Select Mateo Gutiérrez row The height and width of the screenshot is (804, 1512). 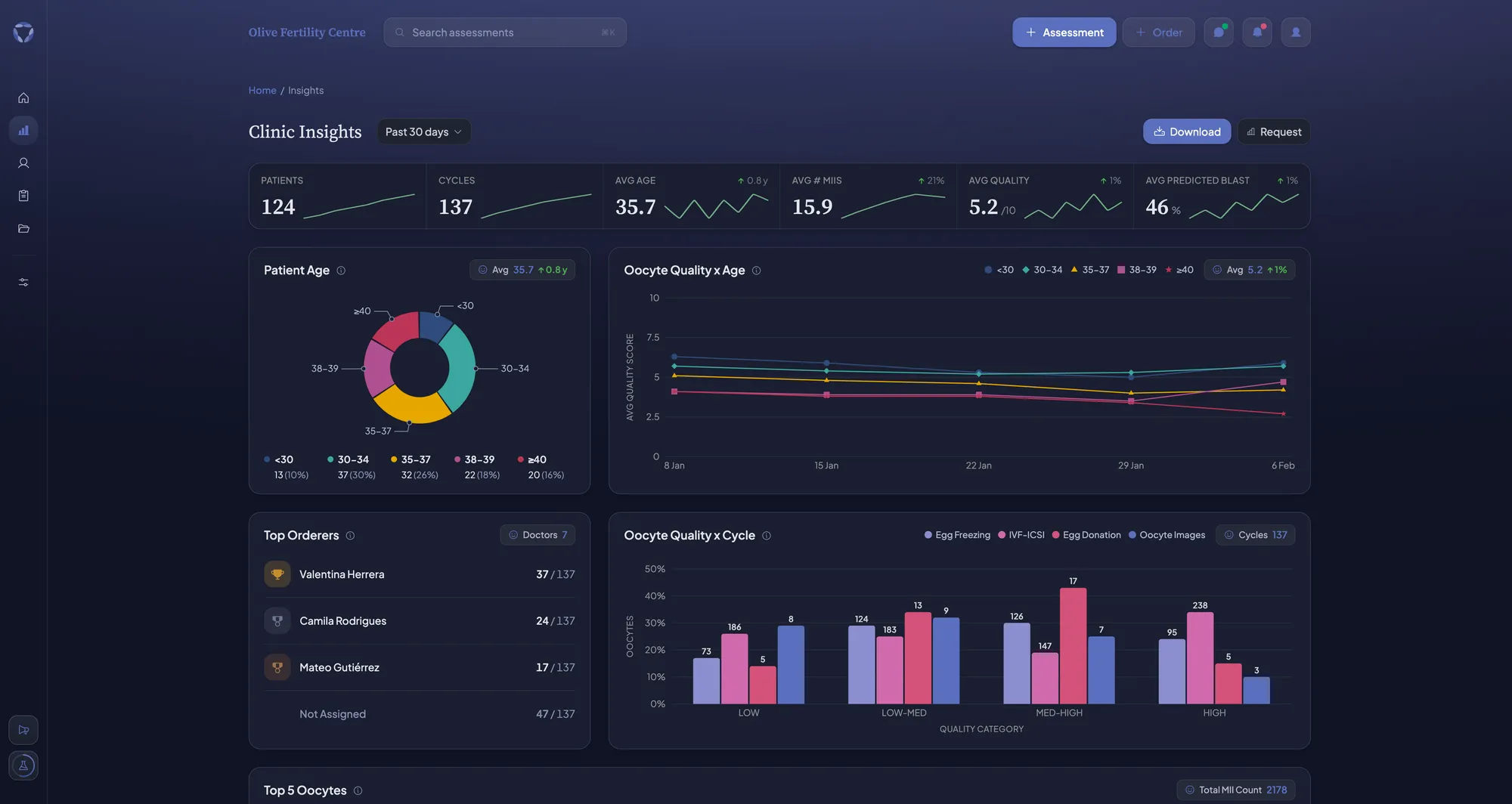coord(420,667)
